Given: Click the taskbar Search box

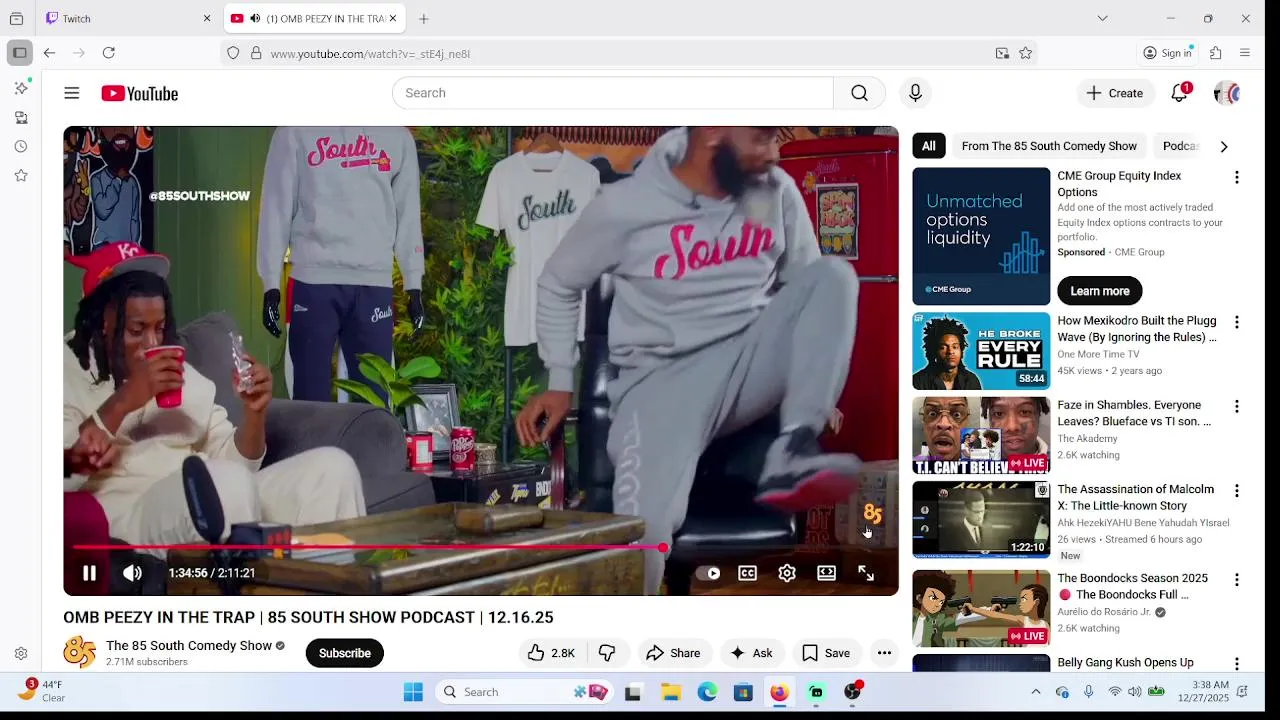Looking at the screenshot, I should point(527,692).
